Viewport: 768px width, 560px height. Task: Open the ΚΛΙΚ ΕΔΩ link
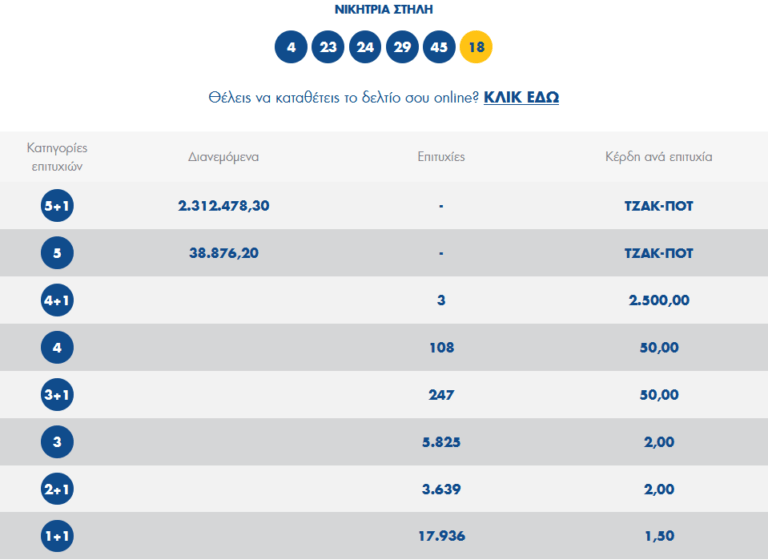521,97
